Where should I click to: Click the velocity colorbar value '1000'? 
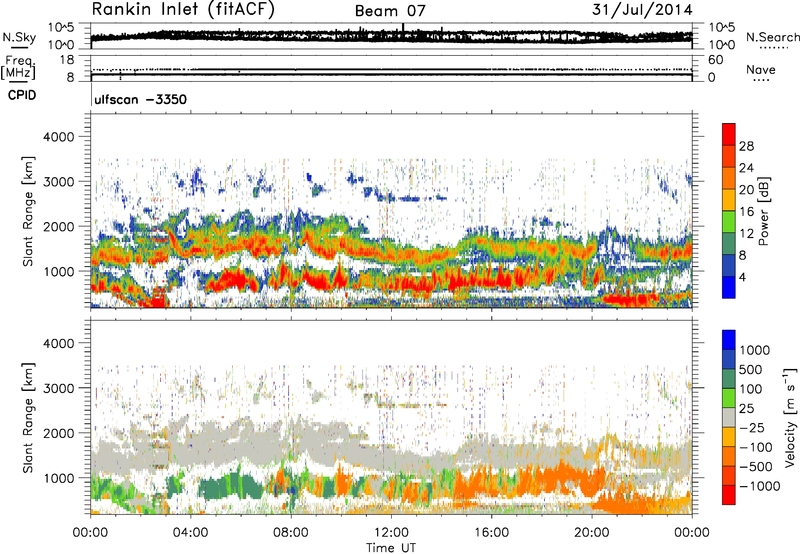point(755,350)
